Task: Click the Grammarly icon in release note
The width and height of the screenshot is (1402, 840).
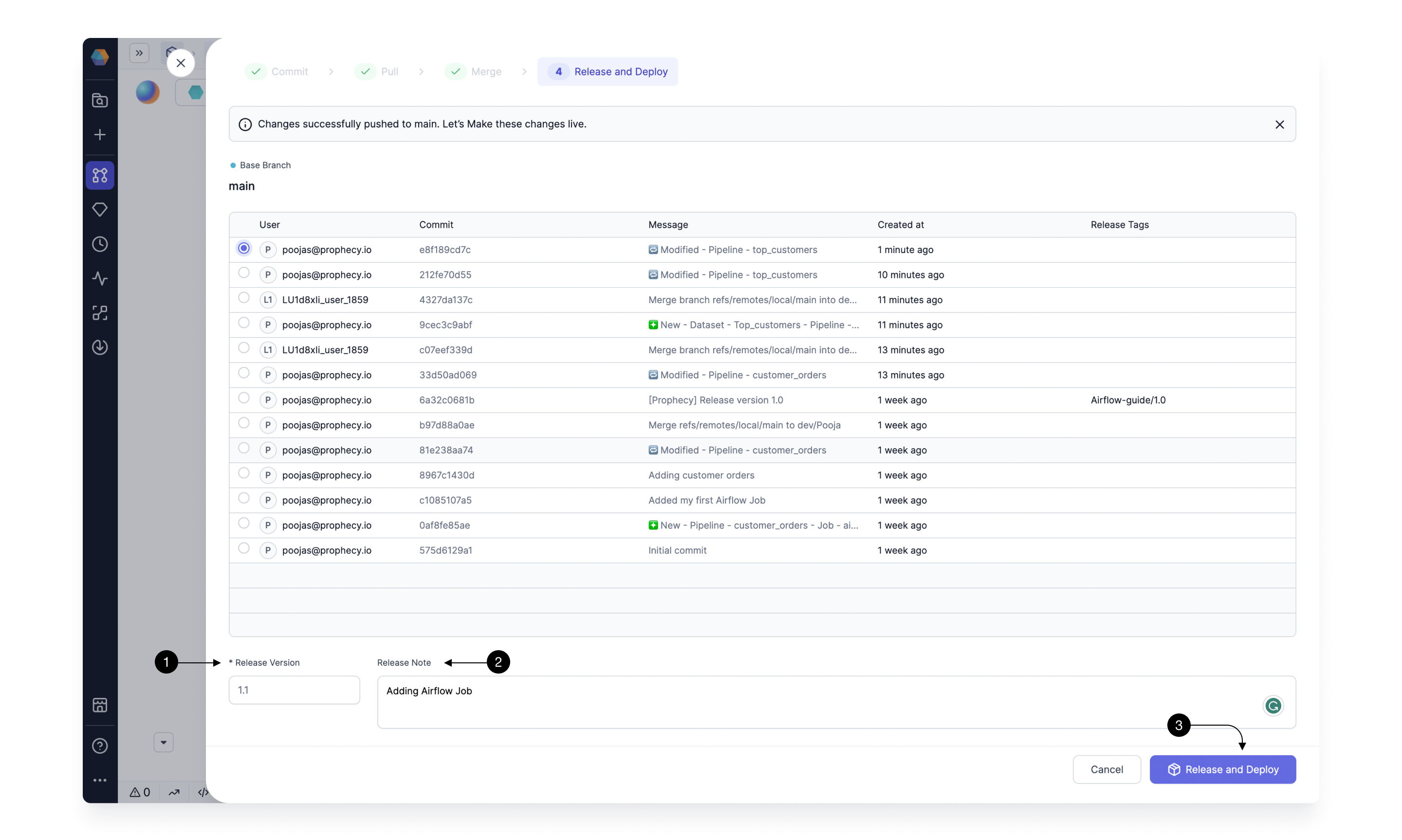Action: pos(1273,705)
